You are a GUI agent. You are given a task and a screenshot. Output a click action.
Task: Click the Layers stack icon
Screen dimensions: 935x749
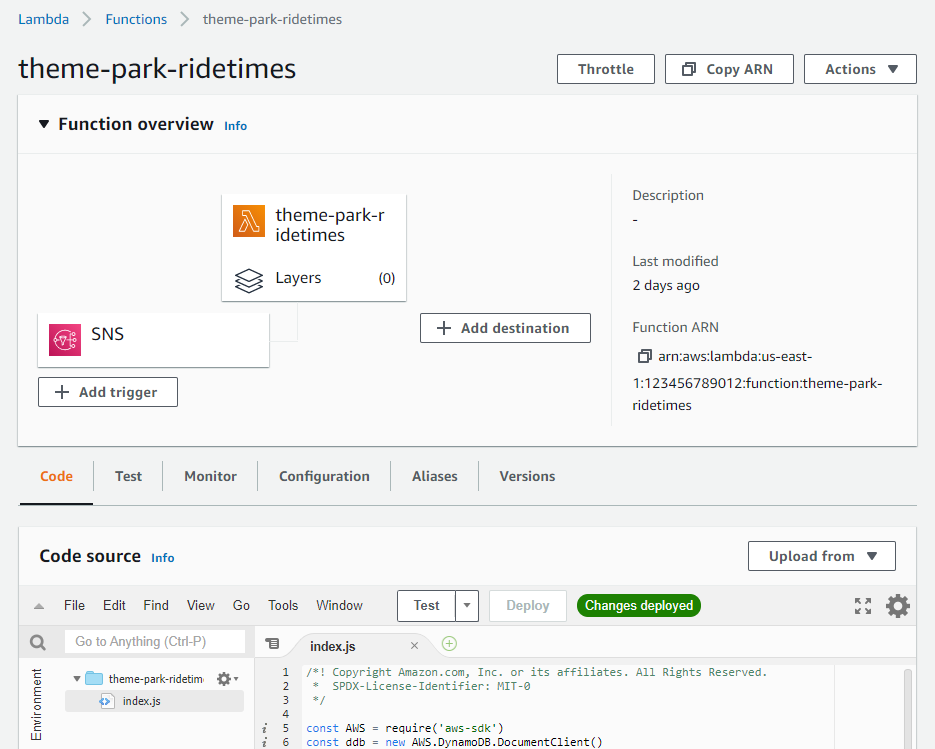(x=249, y=279)
